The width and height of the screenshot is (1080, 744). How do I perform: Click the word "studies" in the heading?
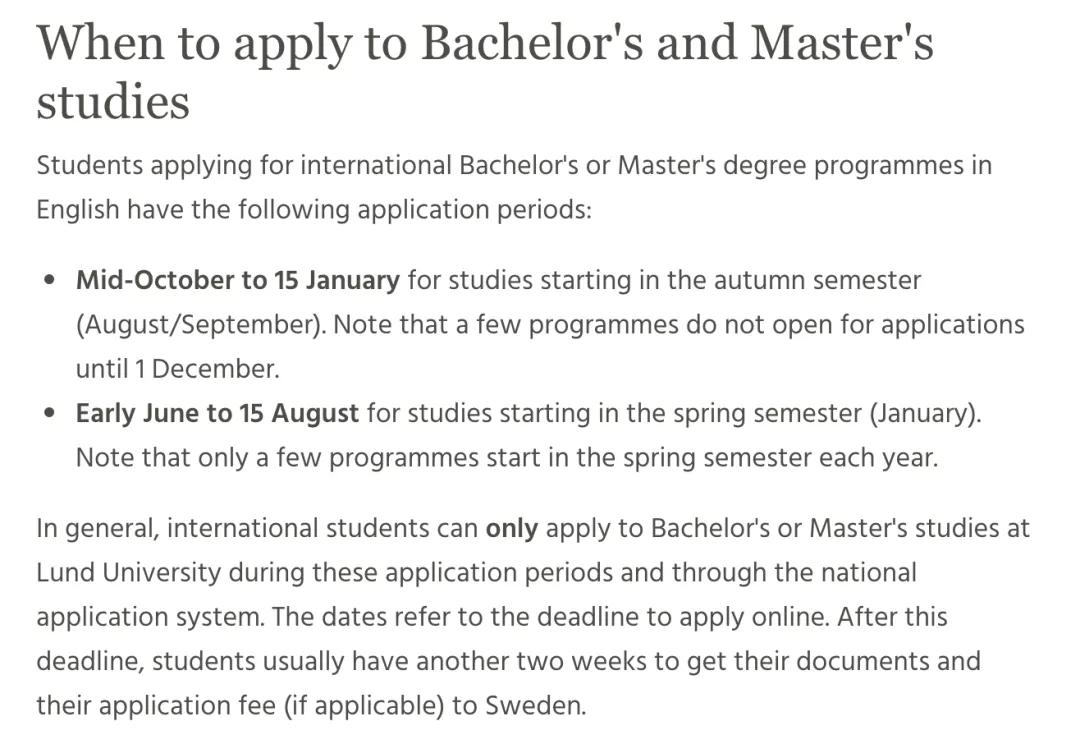[112, 102]
